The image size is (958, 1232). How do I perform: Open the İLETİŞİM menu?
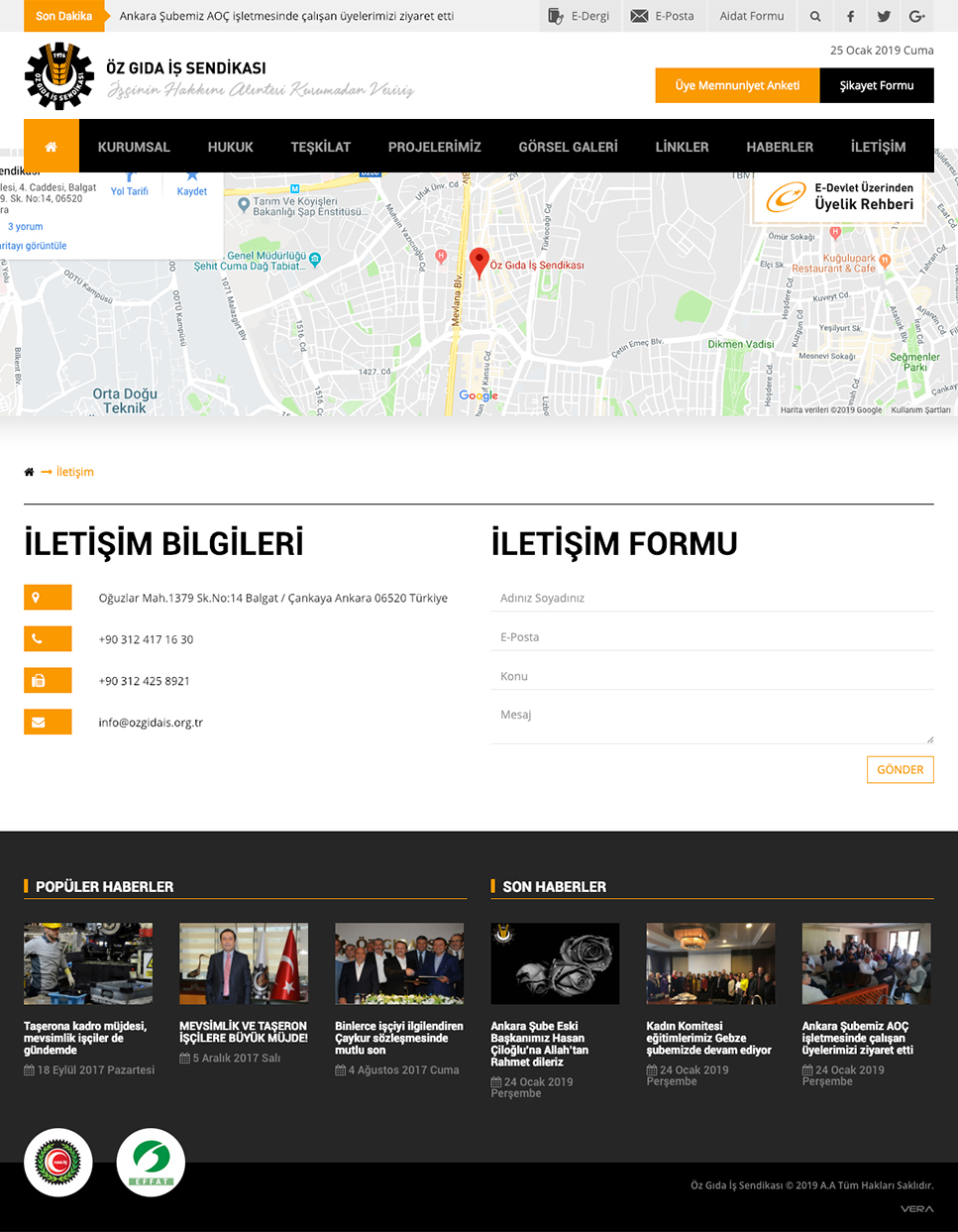click(x=879, y=147)
